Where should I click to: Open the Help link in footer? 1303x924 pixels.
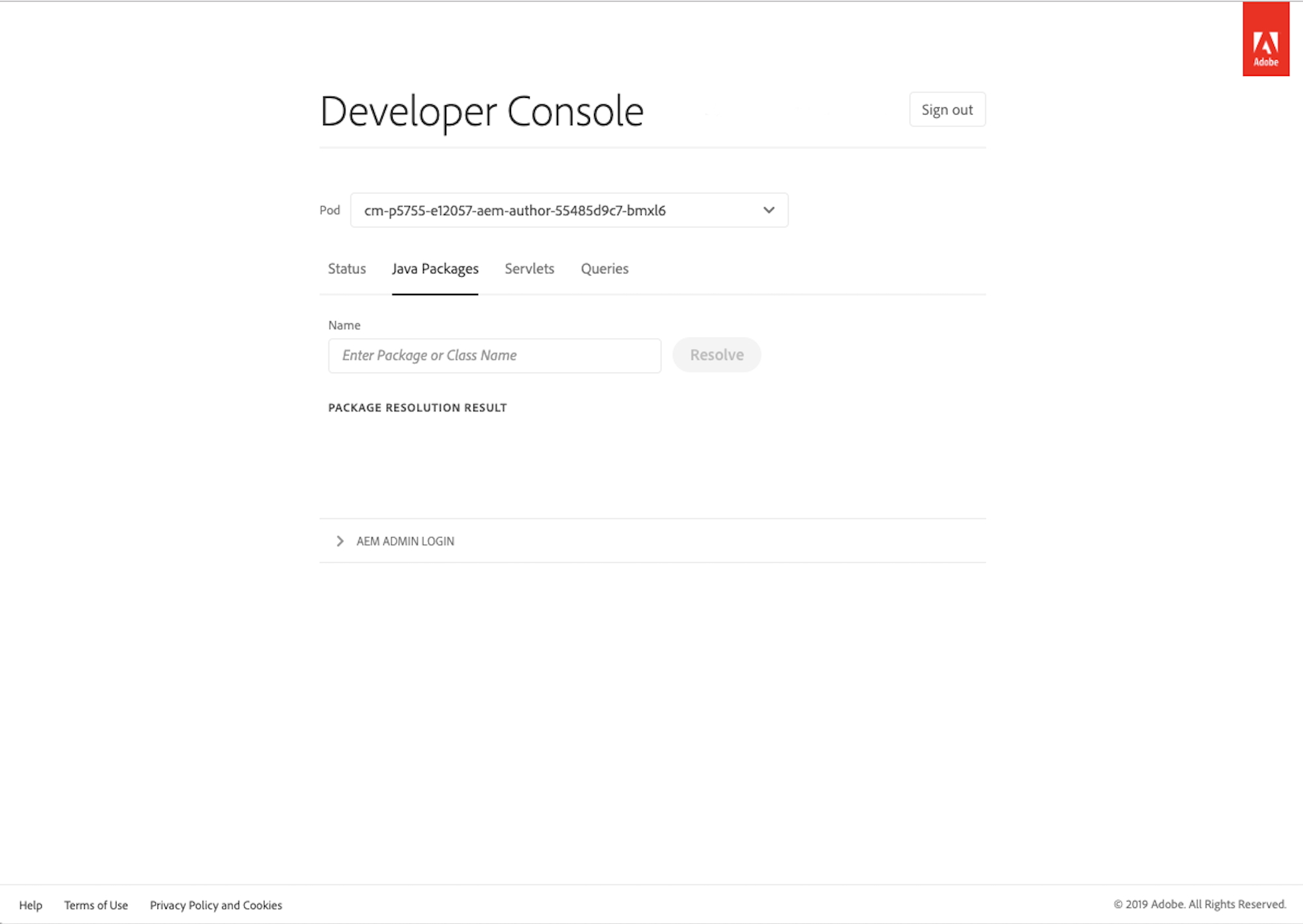(30, 905)
